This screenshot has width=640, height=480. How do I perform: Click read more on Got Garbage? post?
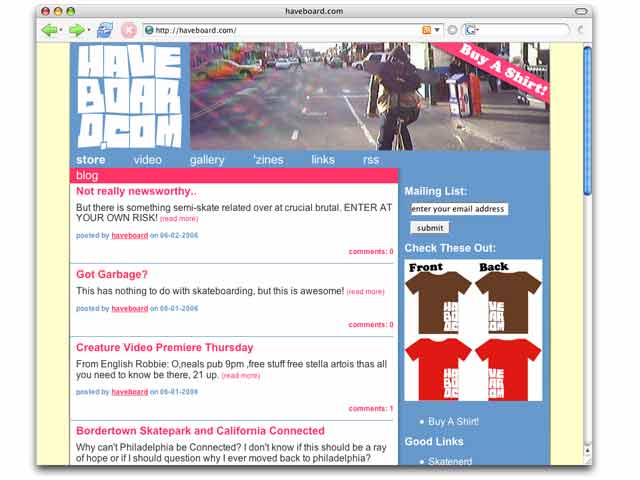point(365,292)
